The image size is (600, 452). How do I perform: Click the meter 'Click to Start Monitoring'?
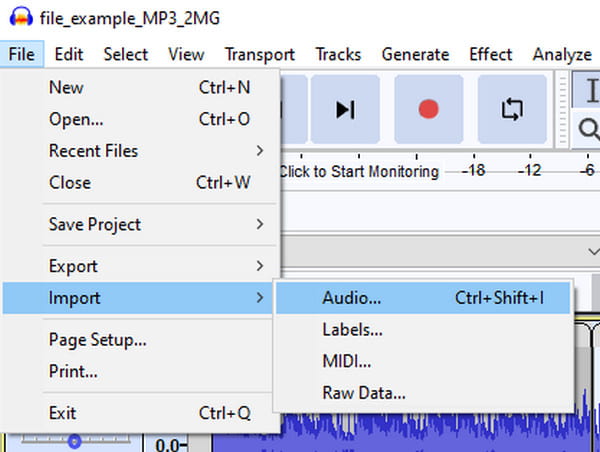[358, 171]
